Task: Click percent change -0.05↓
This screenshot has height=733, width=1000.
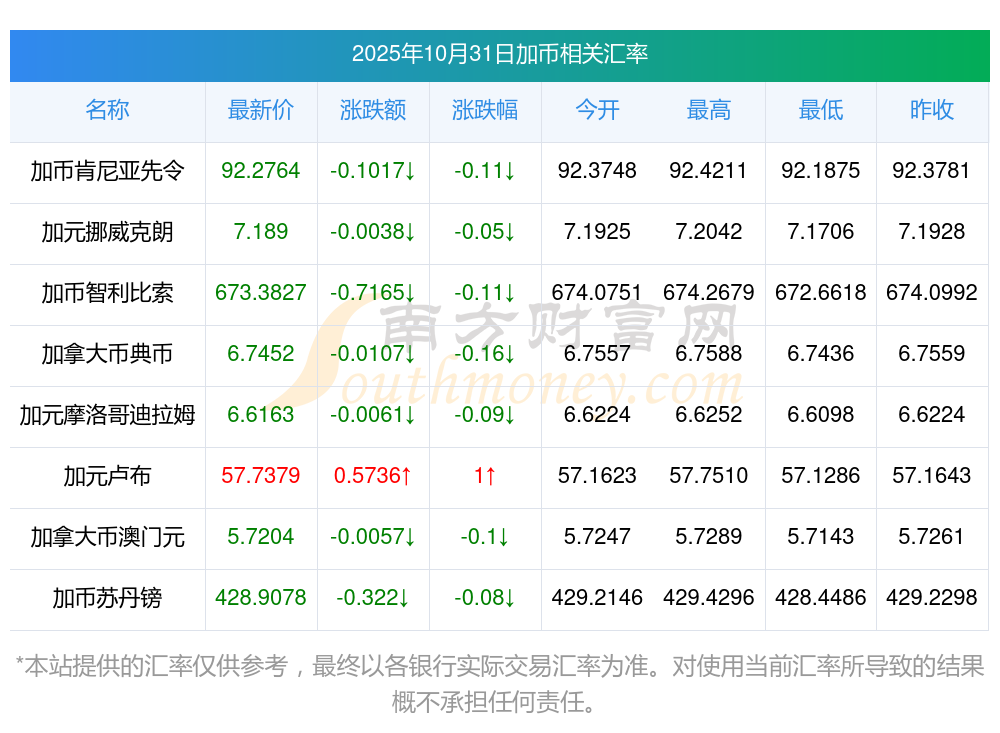Action: pos(485,231)
